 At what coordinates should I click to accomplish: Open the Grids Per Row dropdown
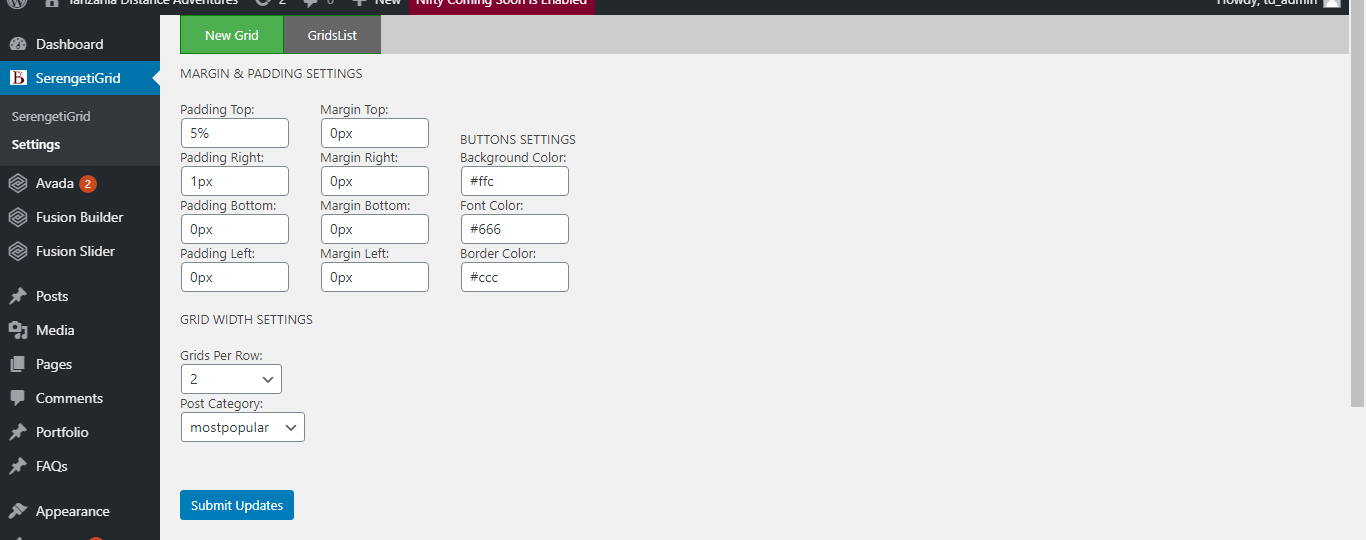(231, 379)
